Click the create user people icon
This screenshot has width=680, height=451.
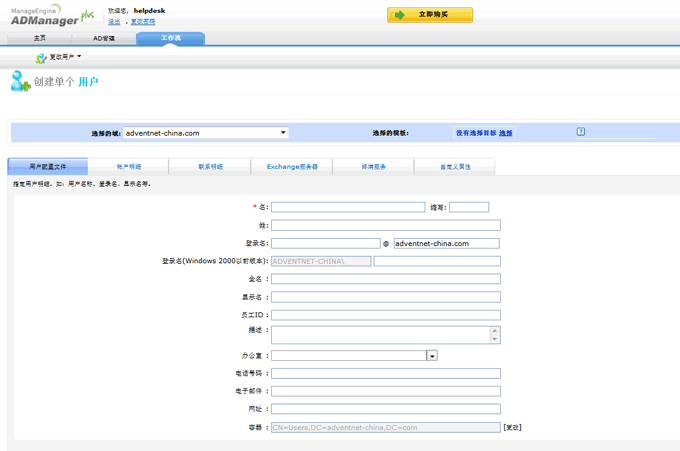click(20, 82)
